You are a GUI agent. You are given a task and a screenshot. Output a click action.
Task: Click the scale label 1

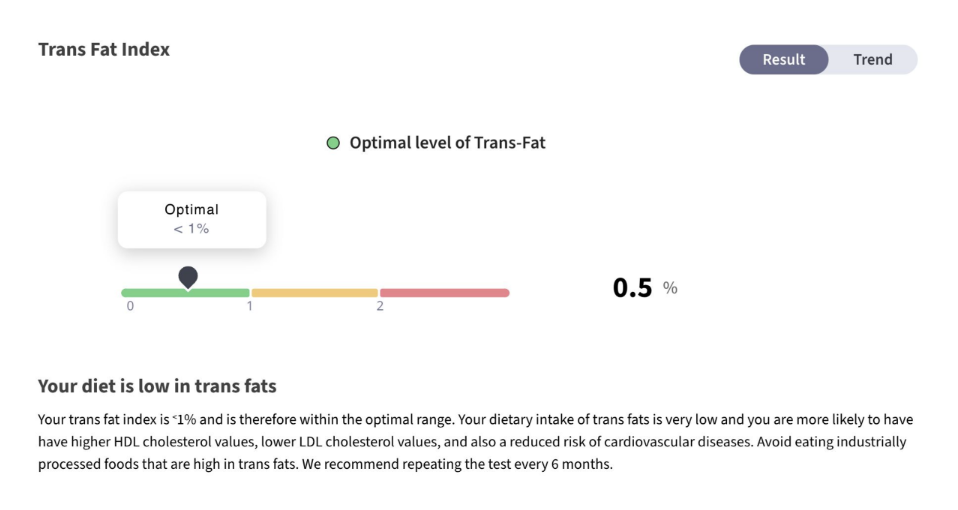pos(250,306)
